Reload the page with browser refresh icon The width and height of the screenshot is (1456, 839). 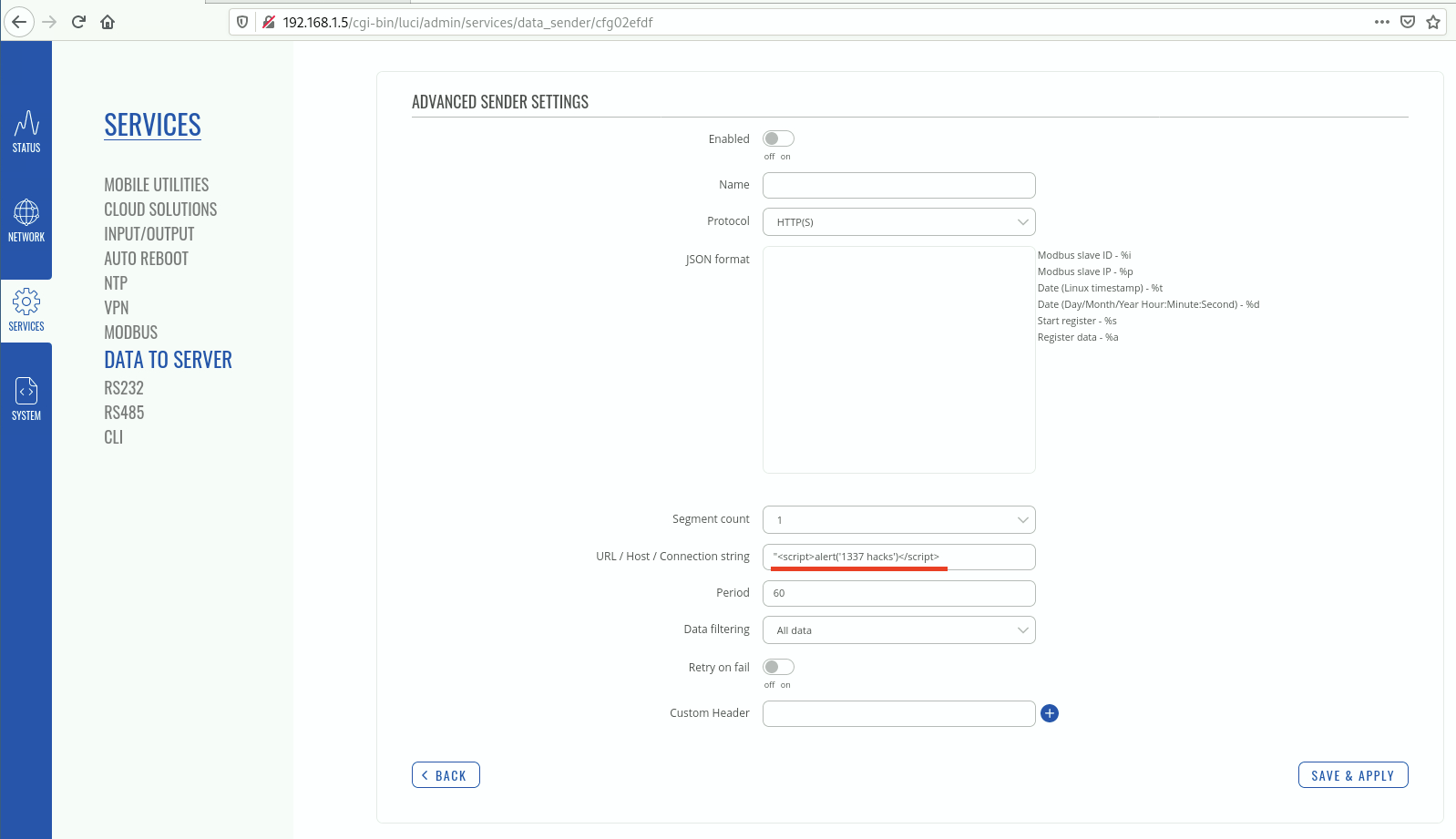click(x=78, y=22)
